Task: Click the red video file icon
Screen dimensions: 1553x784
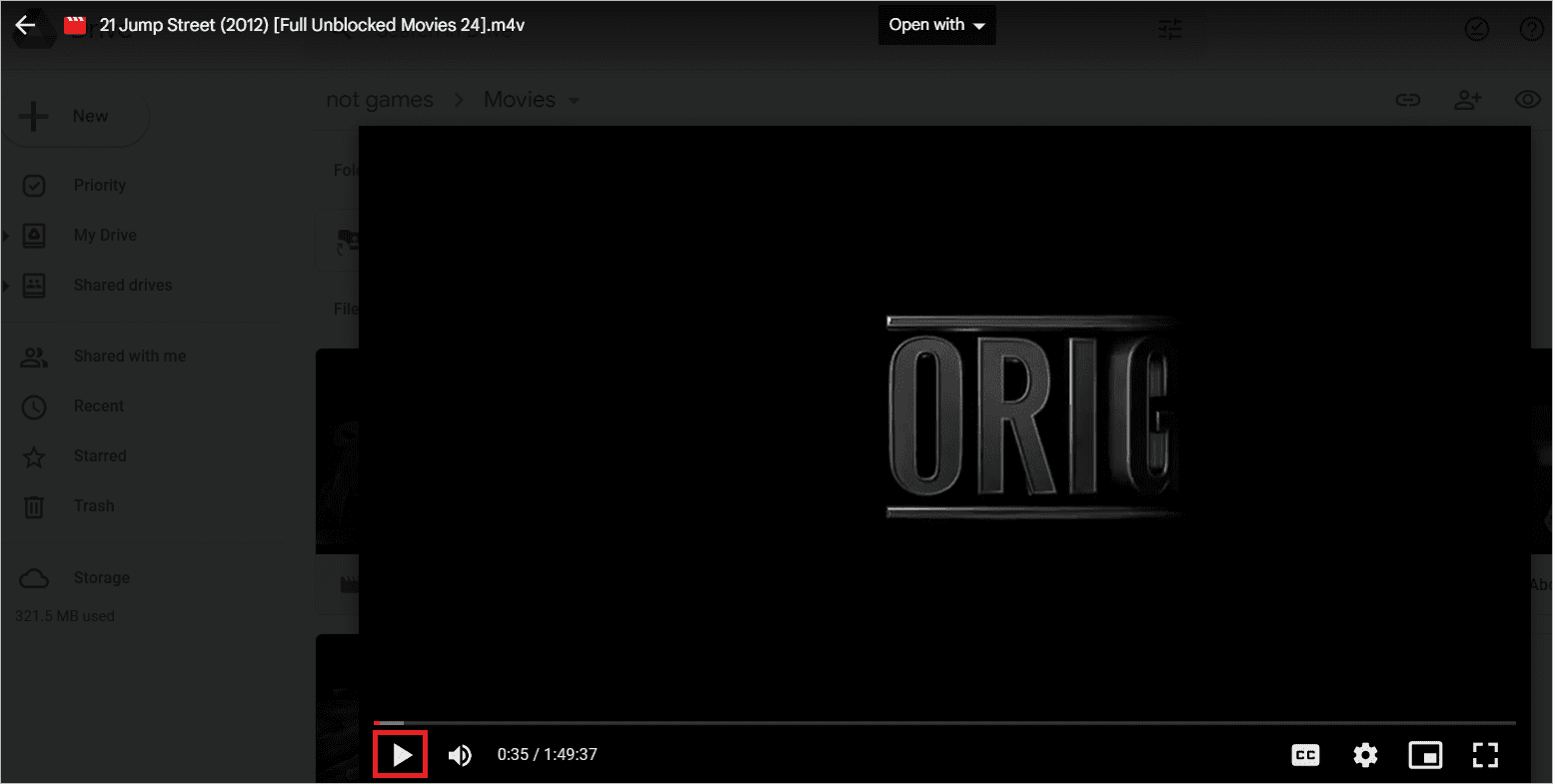Action: tap(75, 25)
